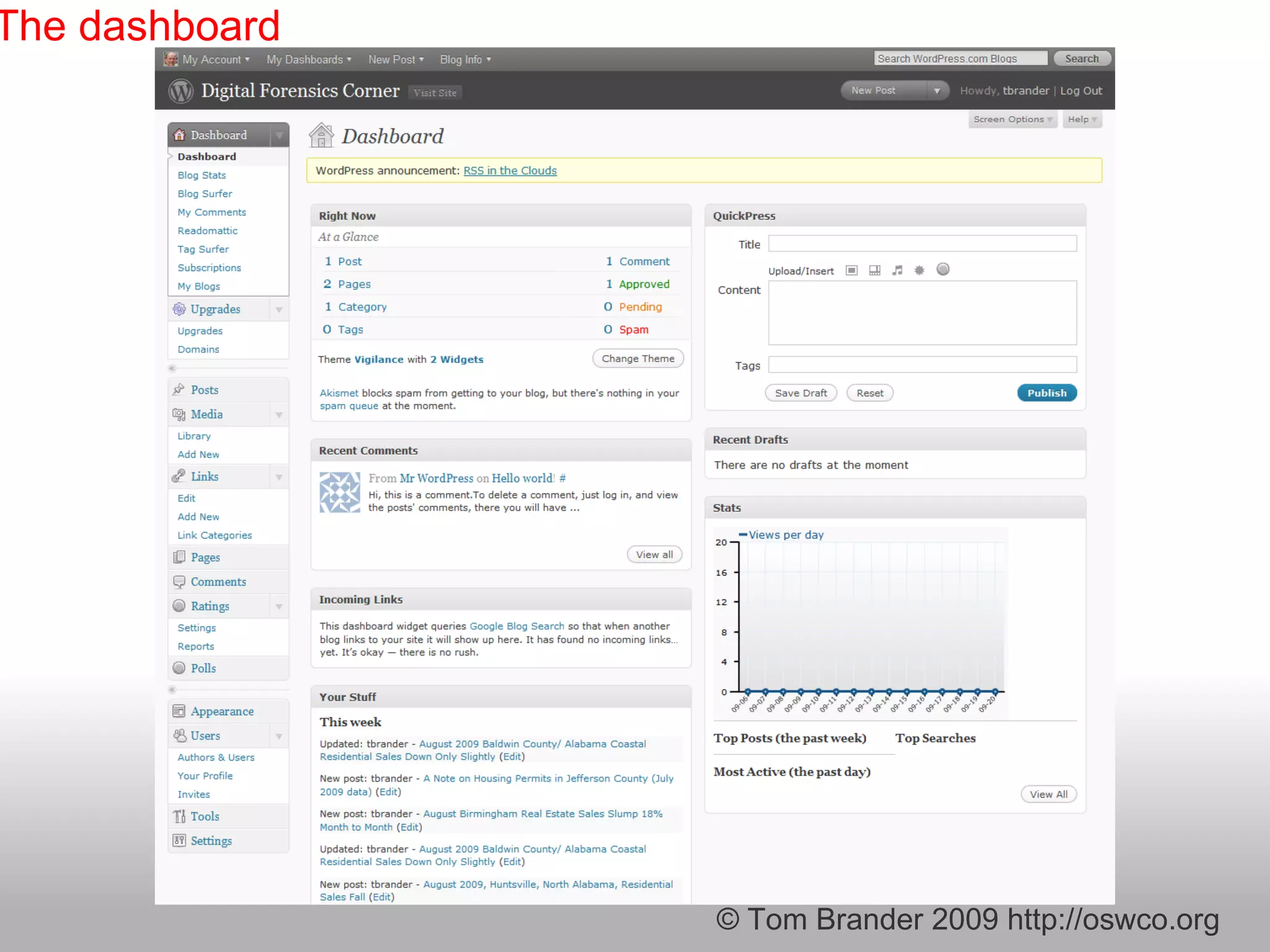Click the Dashboard house icon in sidebar
This screenshot has width=1270, height=952.
click(x=179, y=134)
